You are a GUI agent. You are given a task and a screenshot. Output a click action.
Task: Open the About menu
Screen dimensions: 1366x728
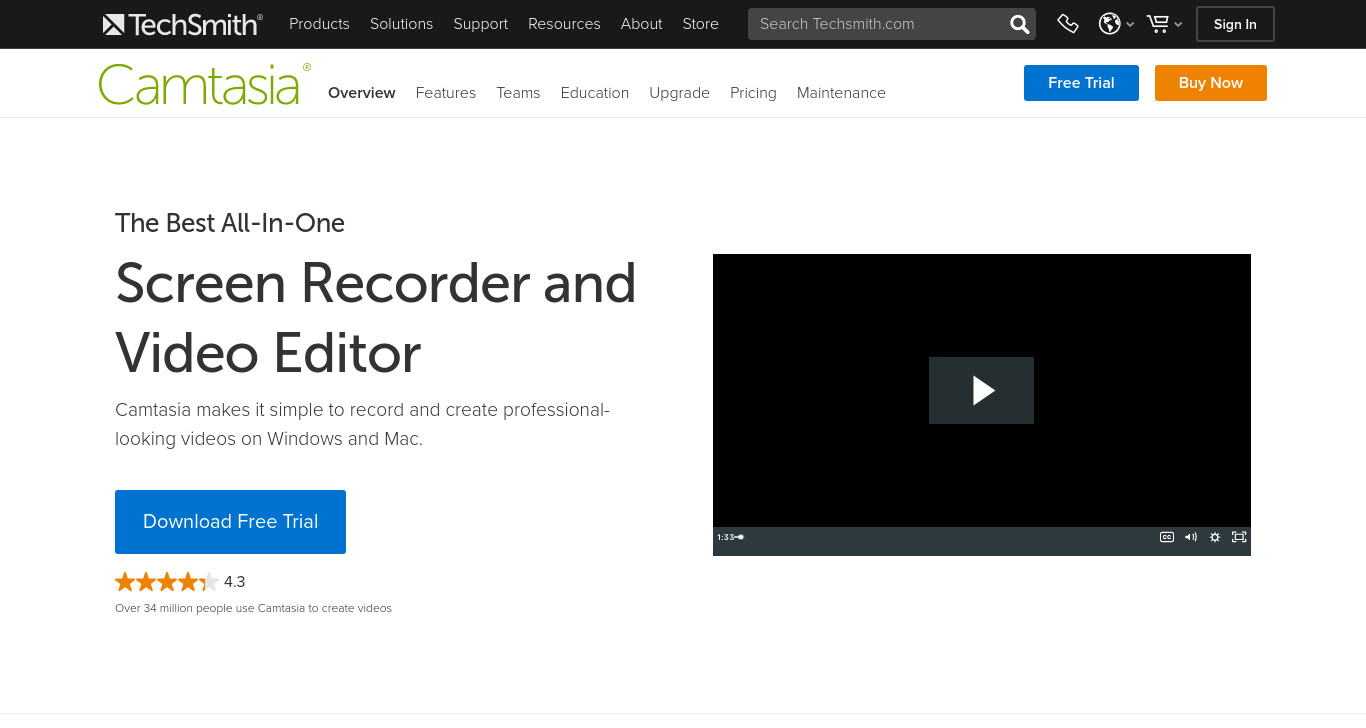tap(641, 24)
